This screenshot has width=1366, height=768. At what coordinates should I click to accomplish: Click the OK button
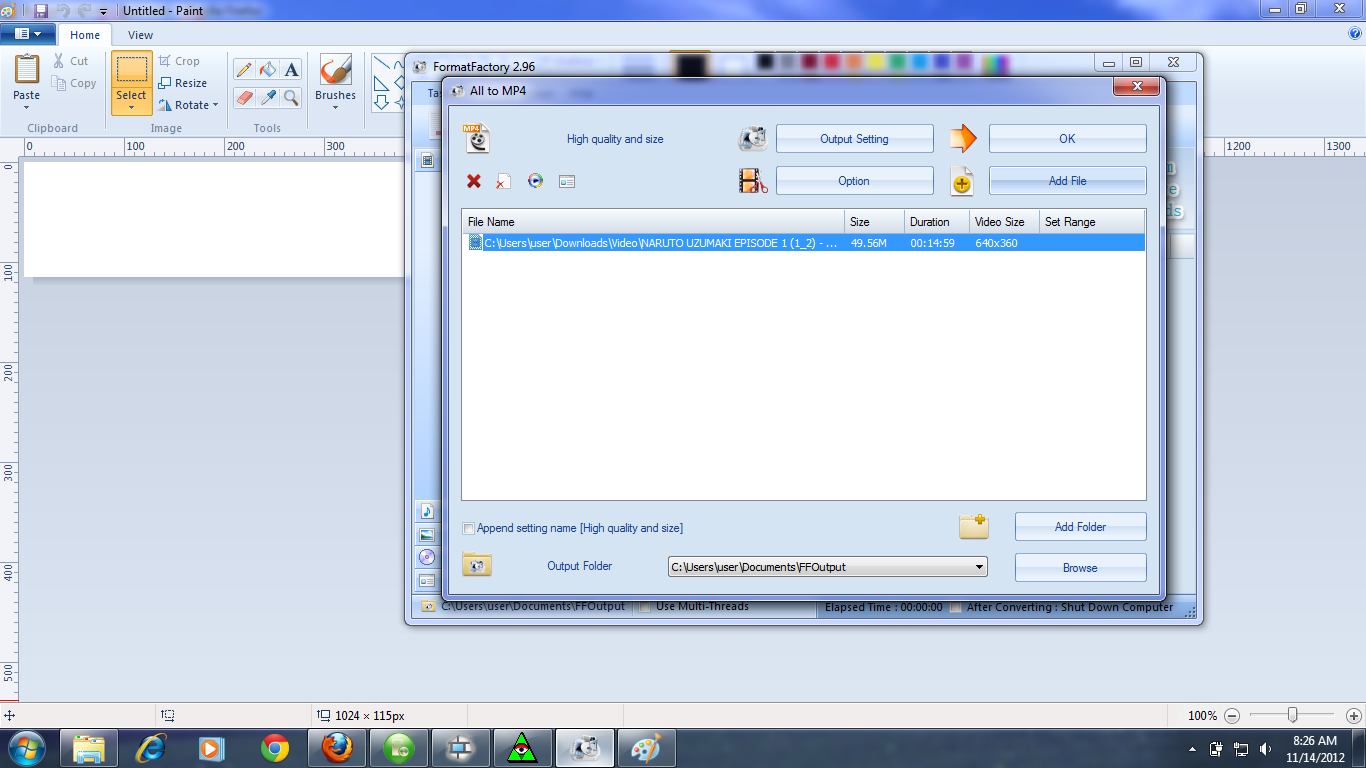(x=1067, y=139)
